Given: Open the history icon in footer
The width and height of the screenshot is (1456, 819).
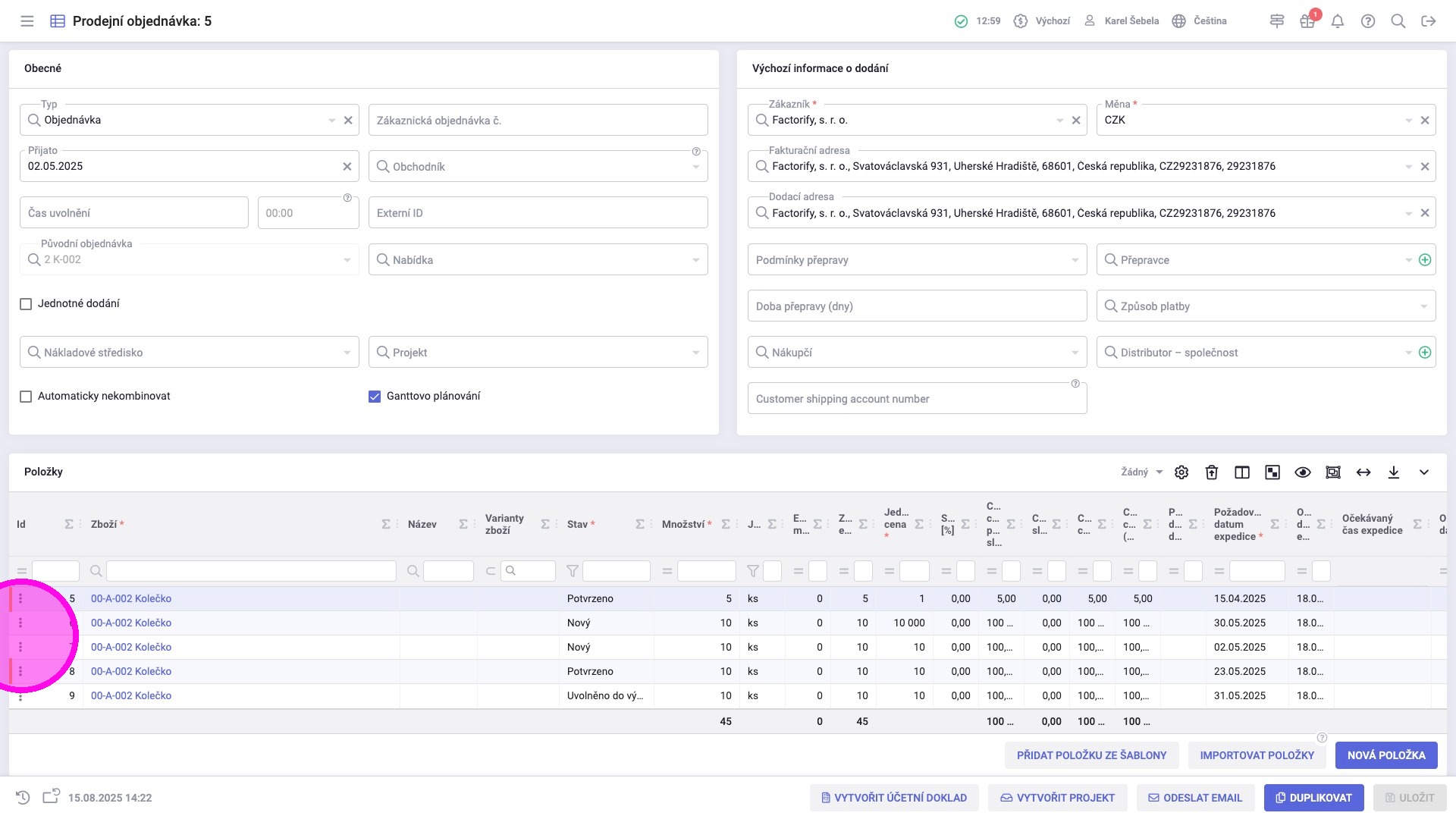Looking at the screenshot, I should [x=23, y=798].
